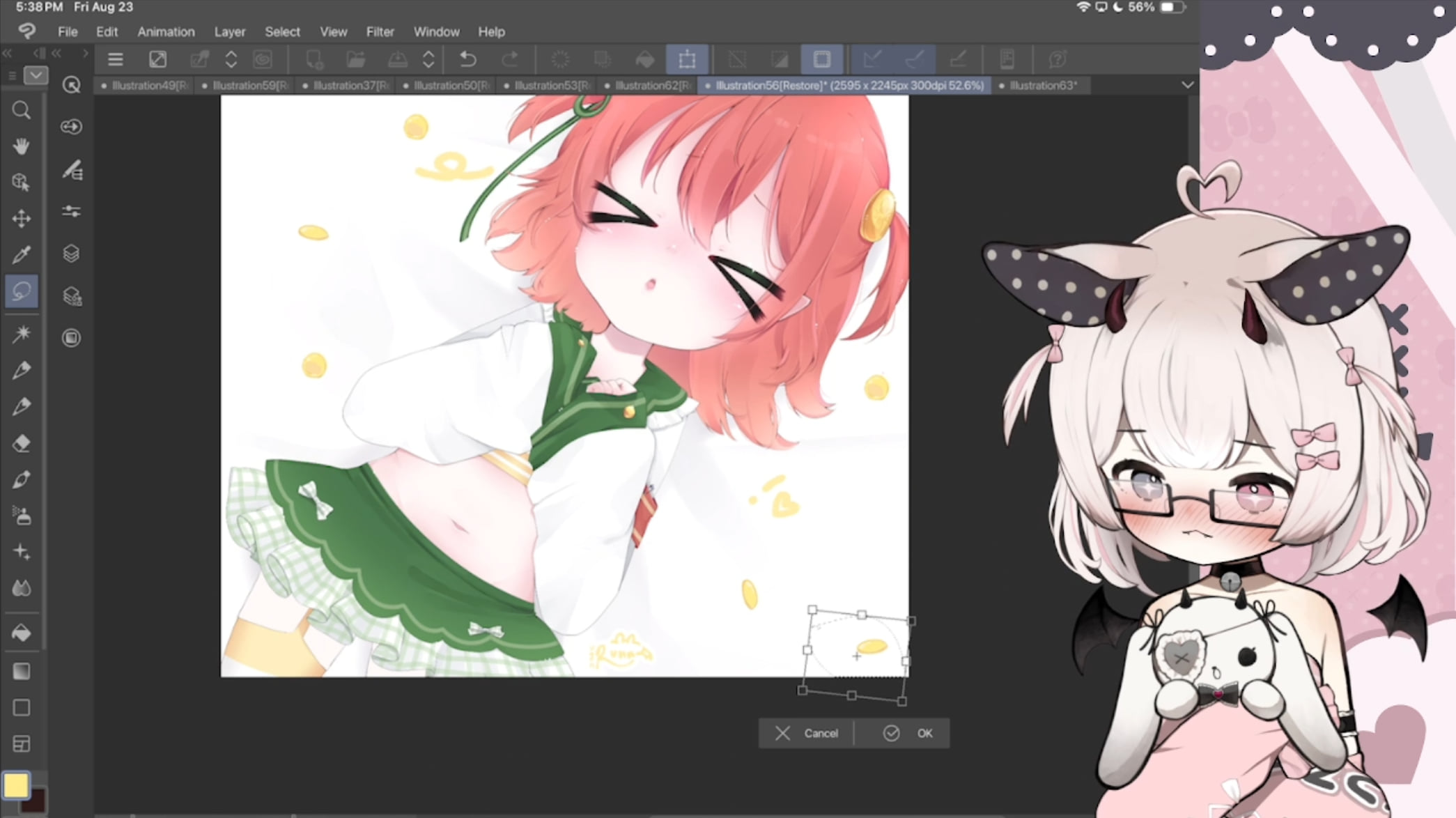1456x818 pixels.
Task: Click the double-left collapse arrows at top left
Action: (x=8, y=53)
